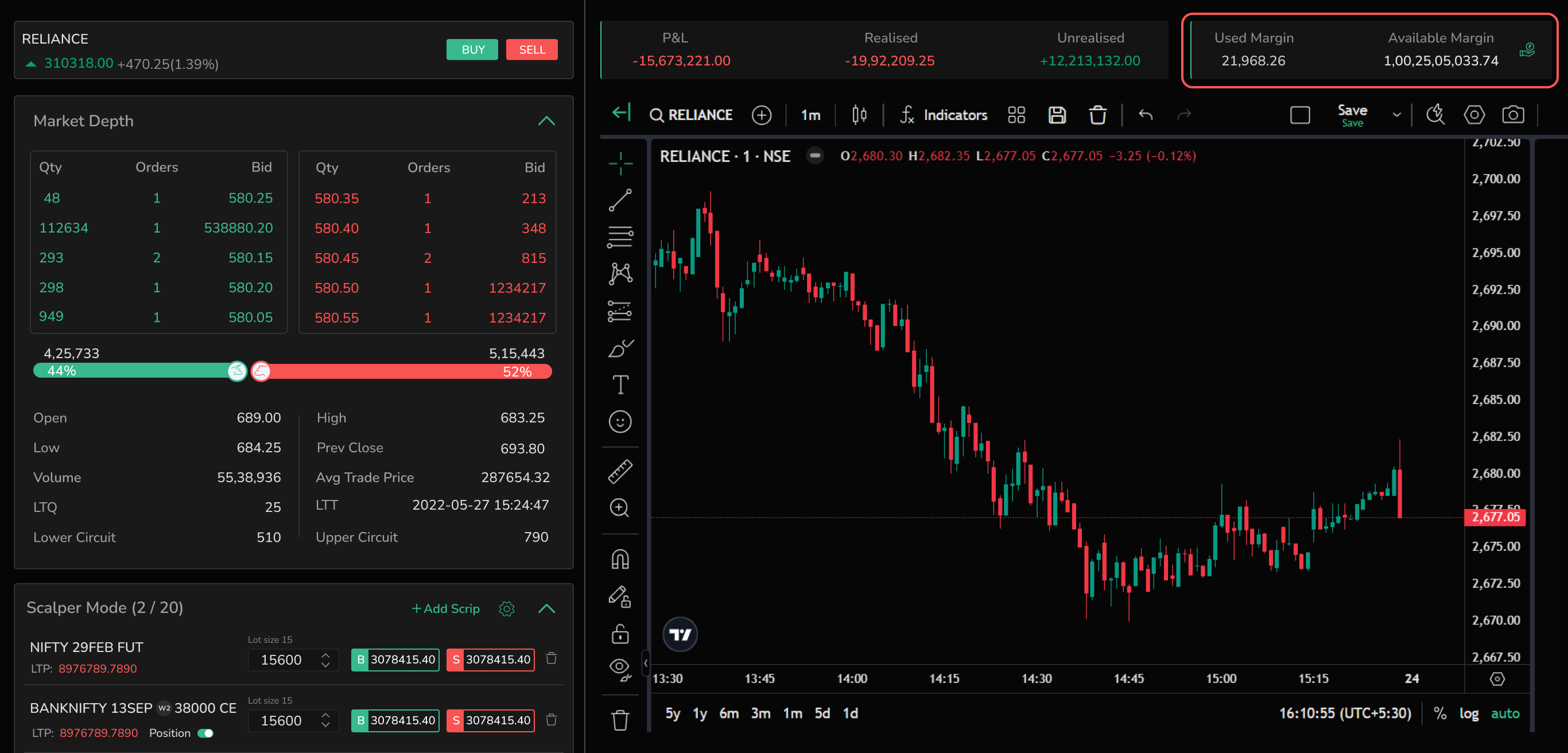Delete chart using toolbar trash icon
The height and width of the screenshot is (753, 1568).
(1098, 115)
